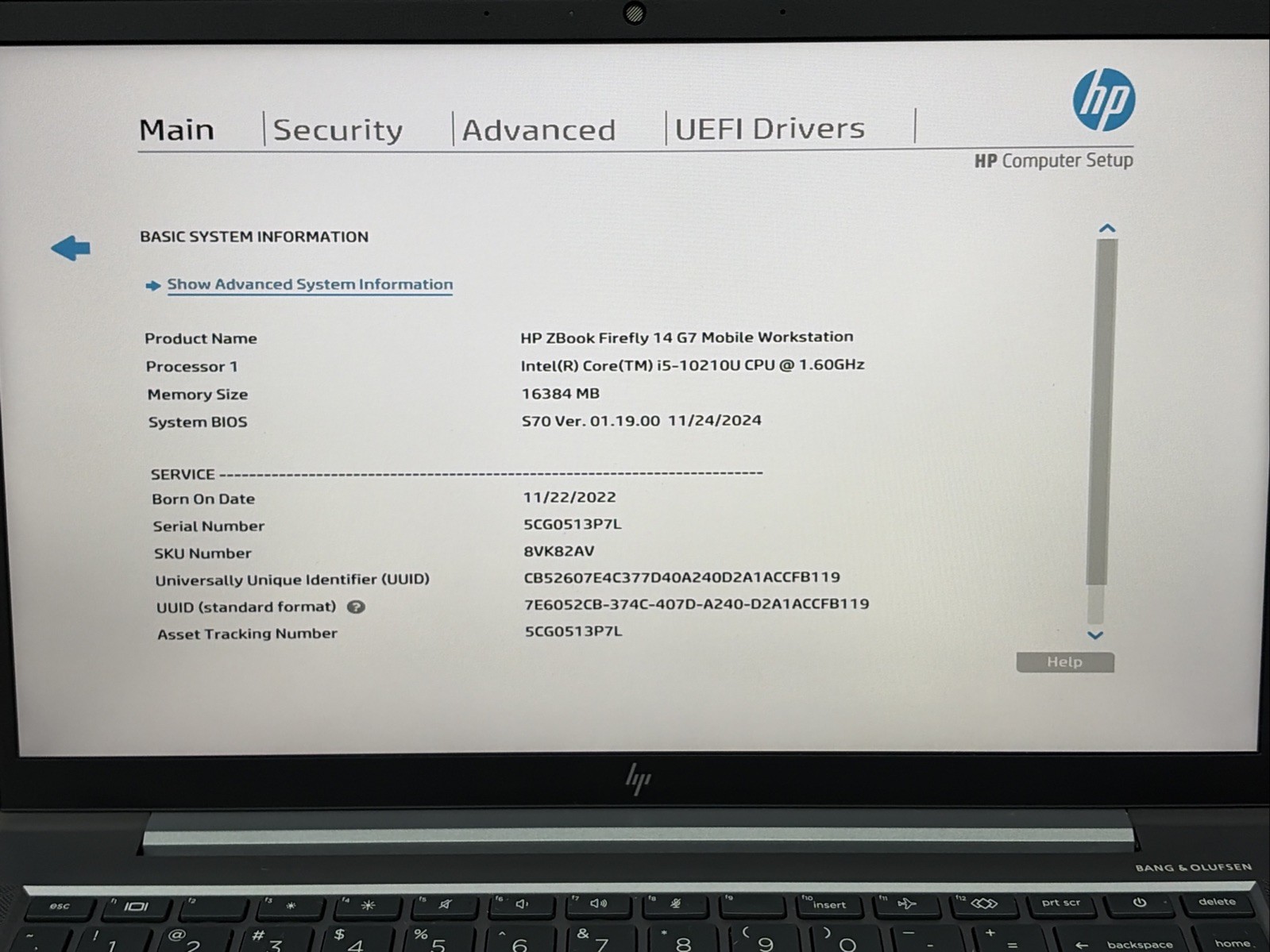Click the Serial Number value 5CG0513P7L

click(573, 525)
